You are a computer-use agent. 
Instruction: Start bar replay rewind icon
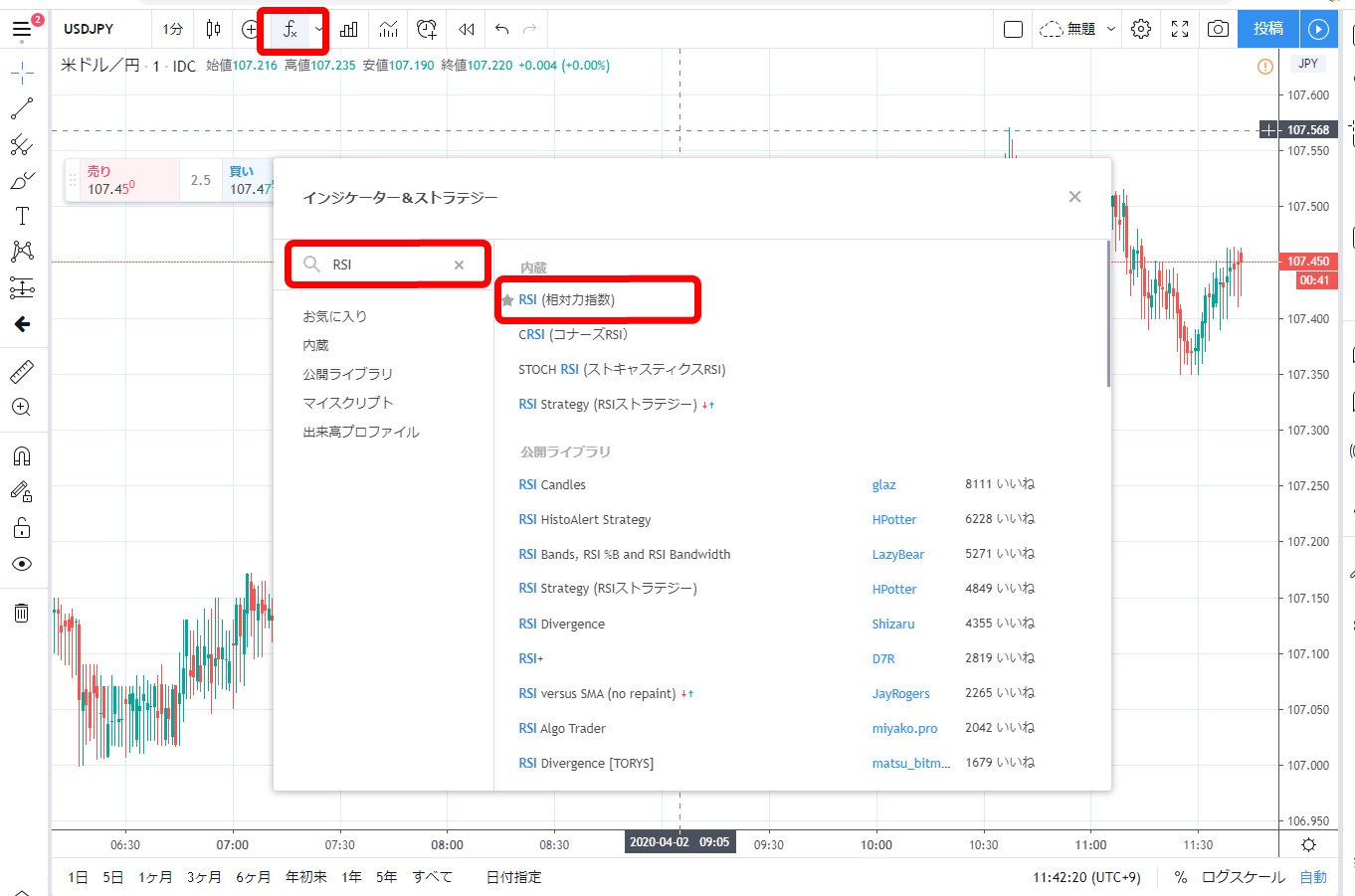pos(466,29)
